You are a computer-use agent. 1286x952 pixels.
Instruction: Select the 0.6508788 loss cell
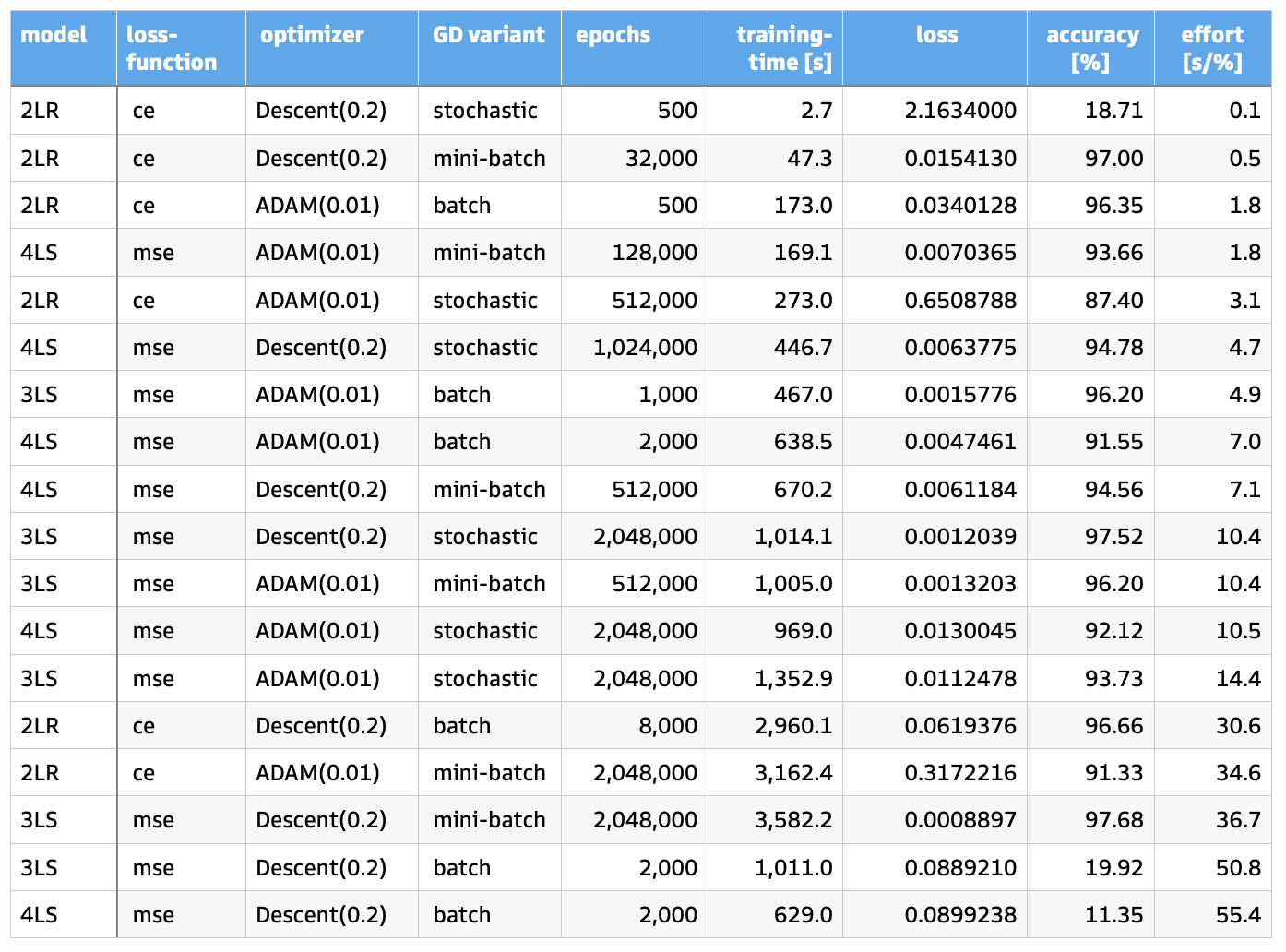point(960,301)
